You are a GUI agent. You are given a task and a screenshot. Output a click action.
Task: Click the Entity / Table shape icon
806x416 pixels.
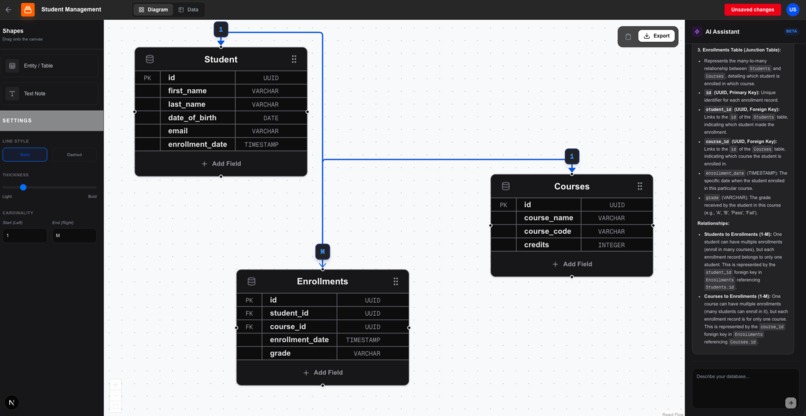pyautogui.click(x=13, y=66)
